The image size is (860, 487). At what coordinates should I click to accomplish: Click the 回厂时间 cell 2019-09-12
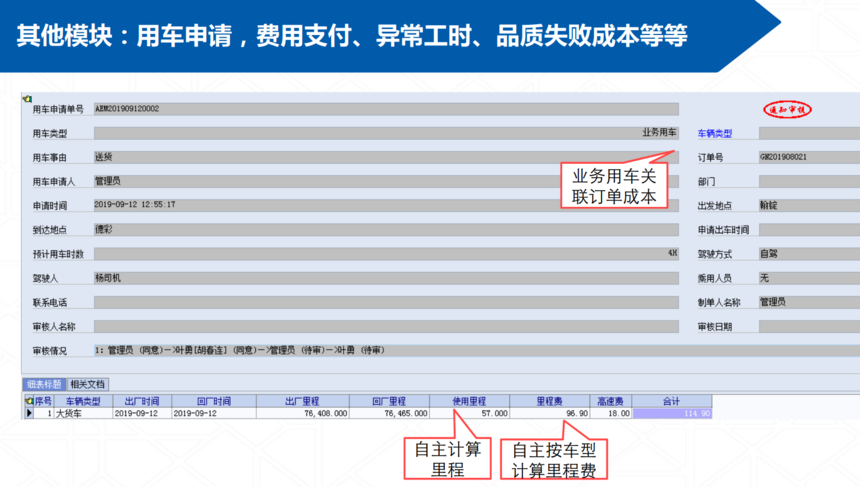click(x=214, y=414)
